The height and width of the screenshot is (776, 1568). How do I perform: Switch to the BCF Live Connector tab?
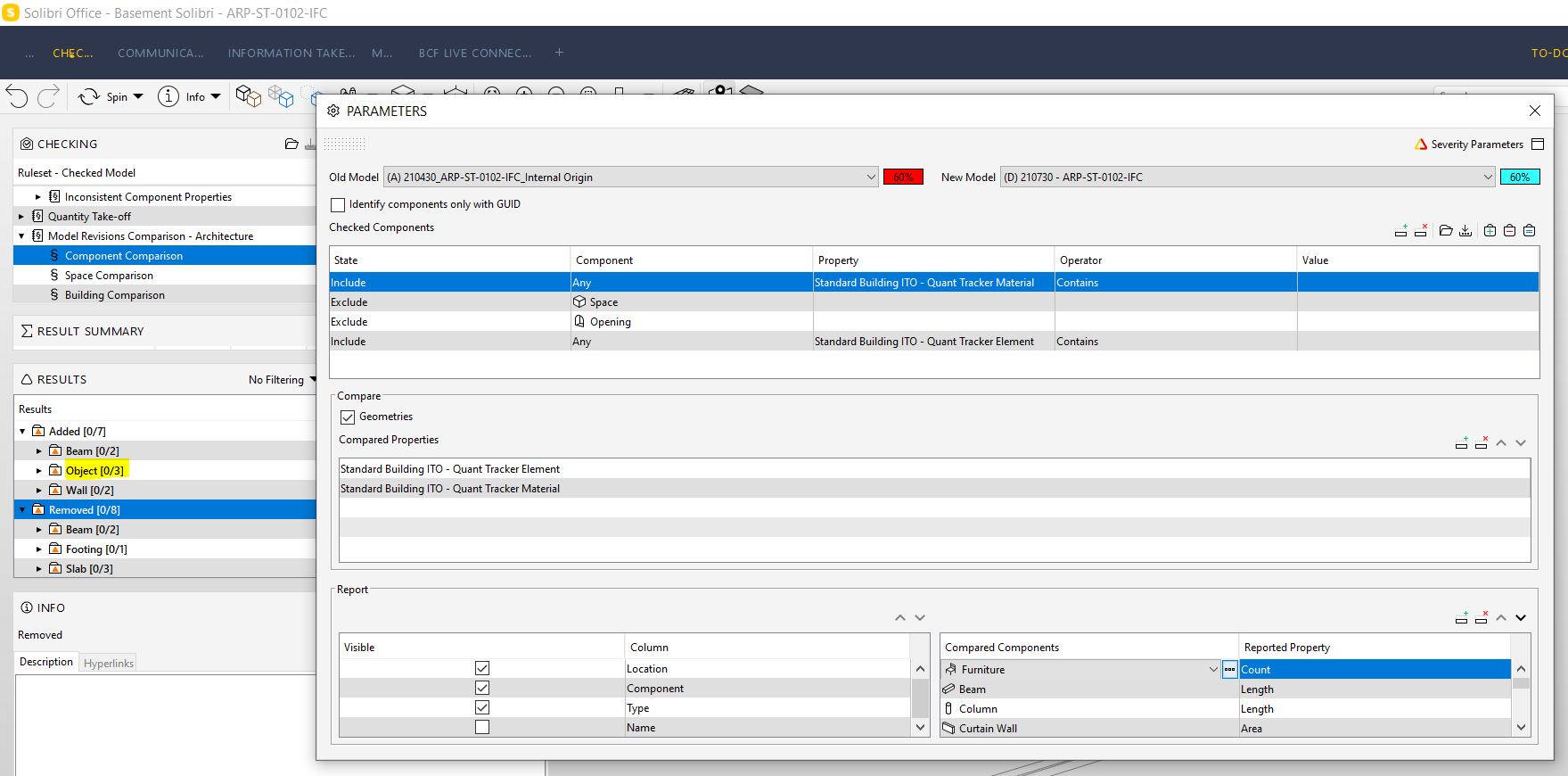(475, 54)
